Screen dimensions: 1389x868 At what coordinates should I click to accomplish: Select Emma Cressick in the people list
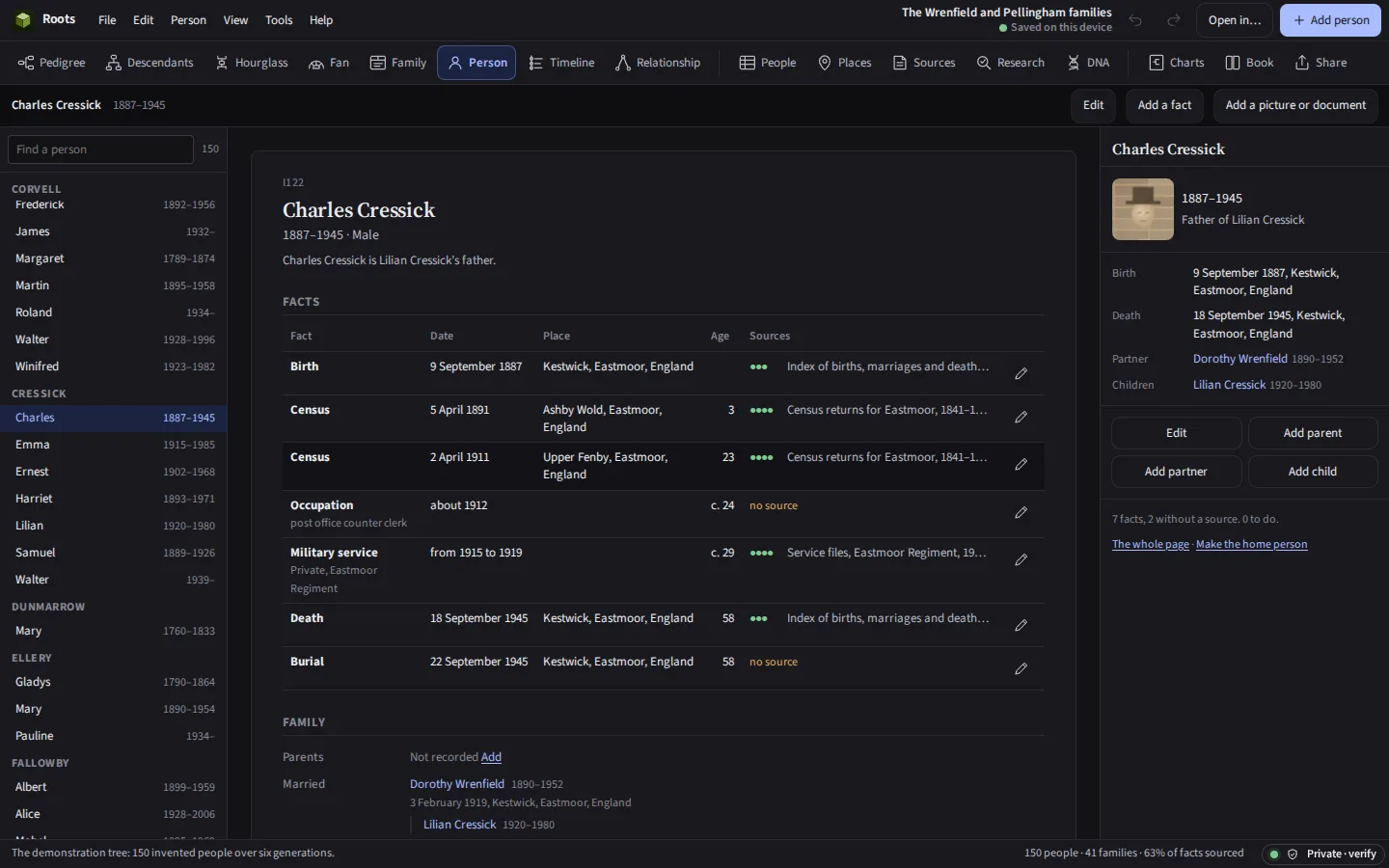tap(114, 445)
